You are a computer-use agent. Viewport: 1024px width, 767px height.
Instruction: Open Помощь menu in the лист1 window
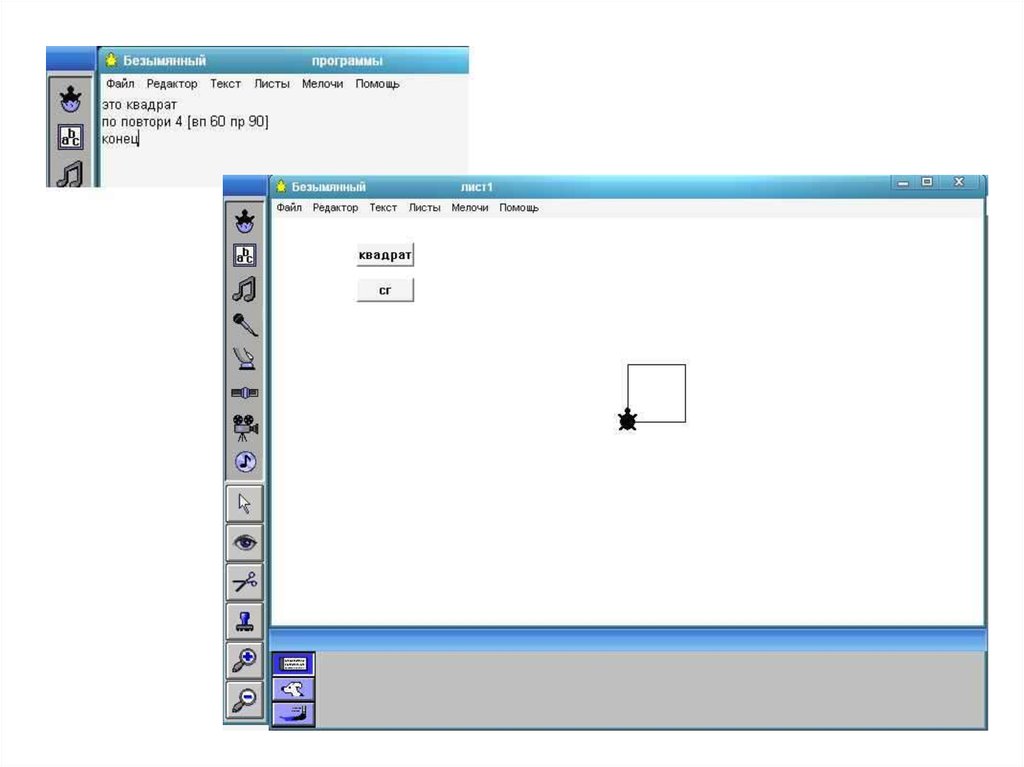[519, 208]
